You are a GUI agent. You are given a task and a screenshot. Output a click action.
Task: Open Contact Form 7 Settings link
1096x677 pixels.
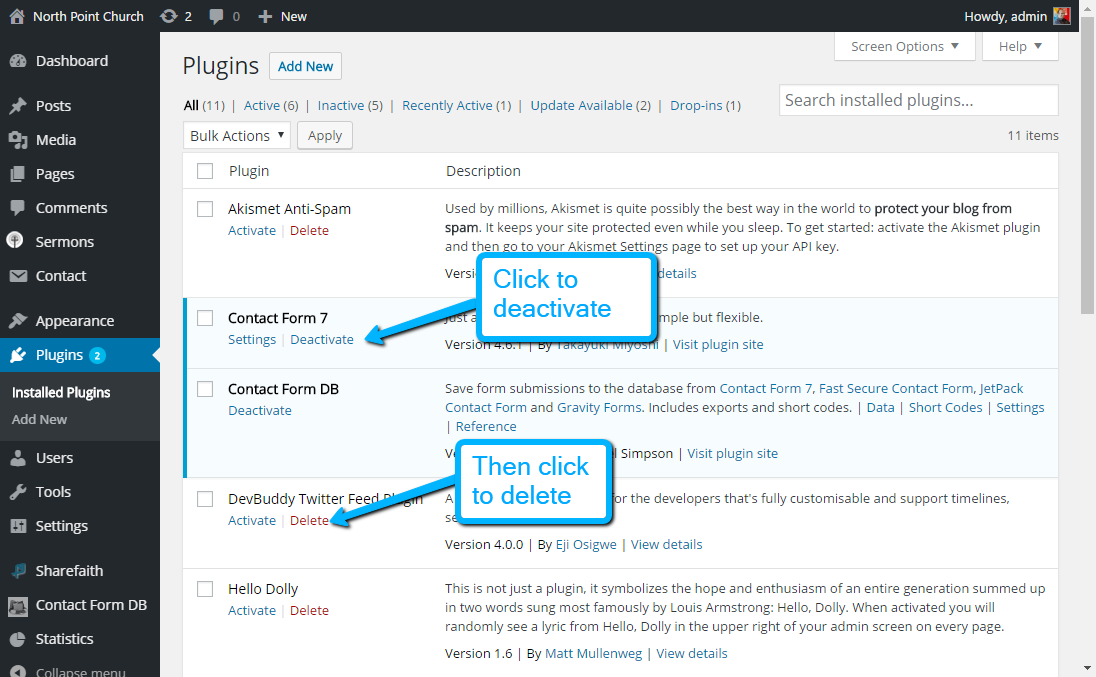point(252,340)
